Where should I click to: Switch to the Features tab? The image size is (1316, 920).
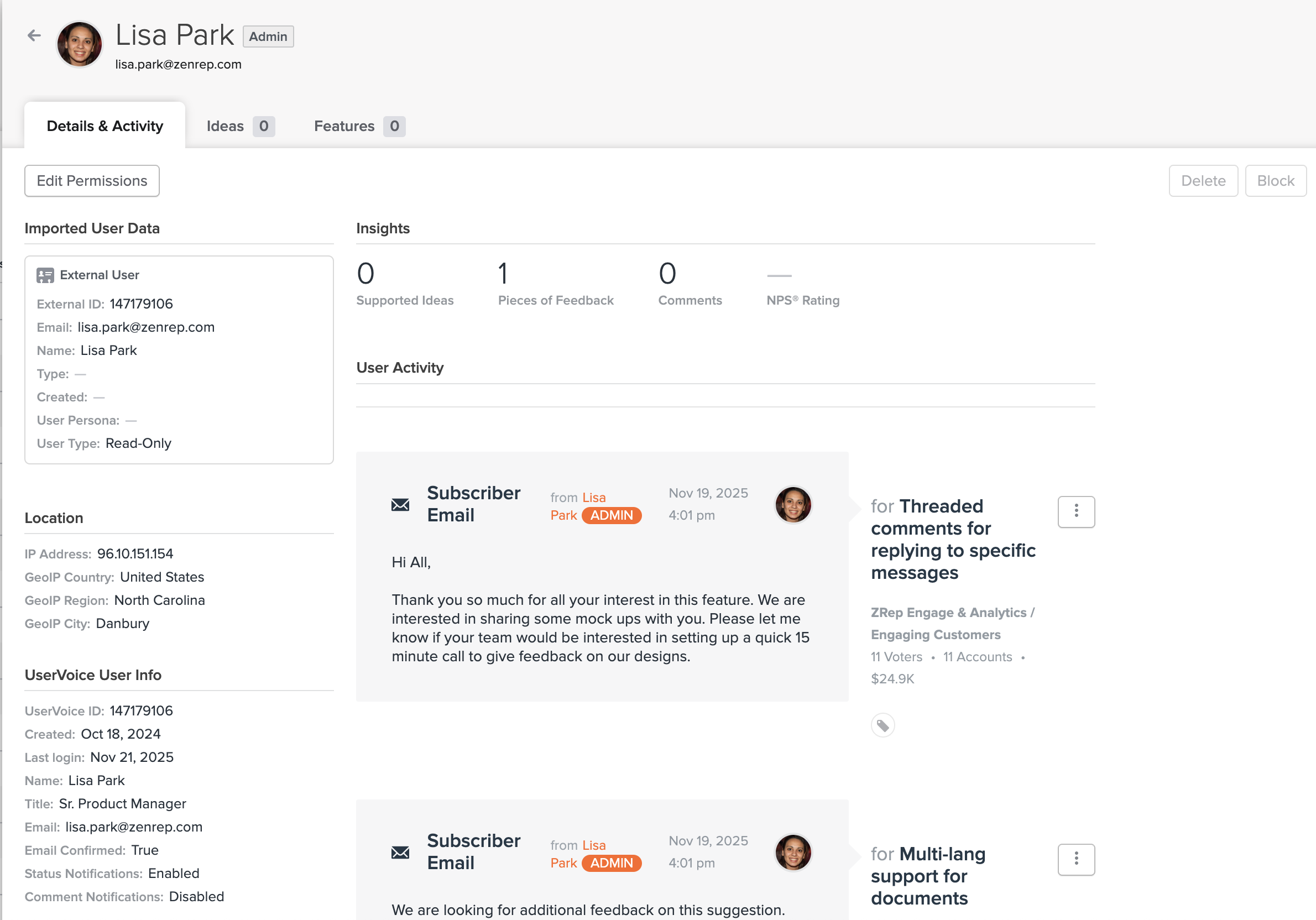tap(358, 126)
